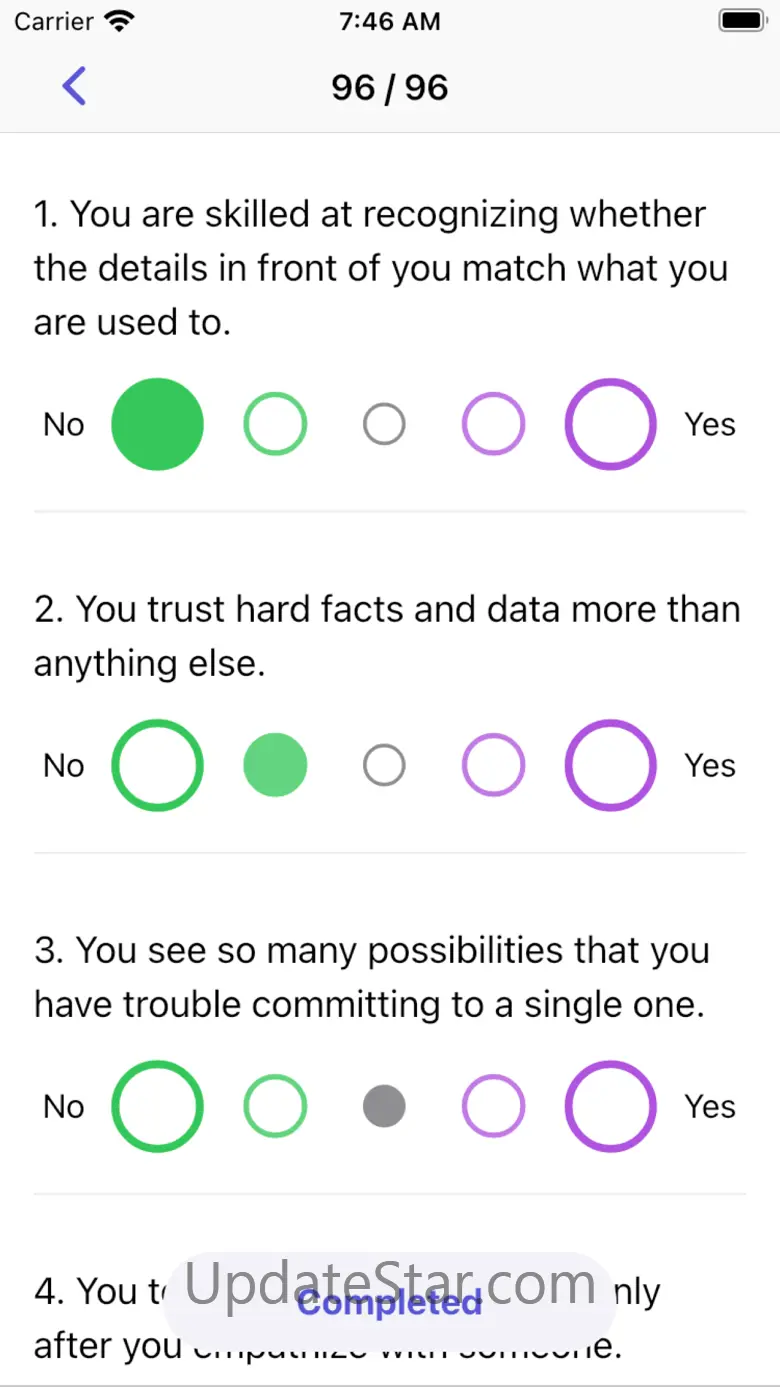
Task: Select the neutral gray circle for question 1
Action: 384,424
